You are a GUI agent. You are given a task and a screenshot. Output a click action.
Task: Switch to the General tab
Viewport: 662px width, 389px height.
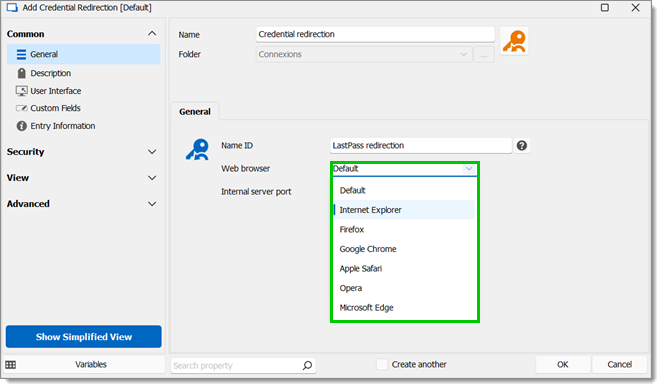coord(195,112)
